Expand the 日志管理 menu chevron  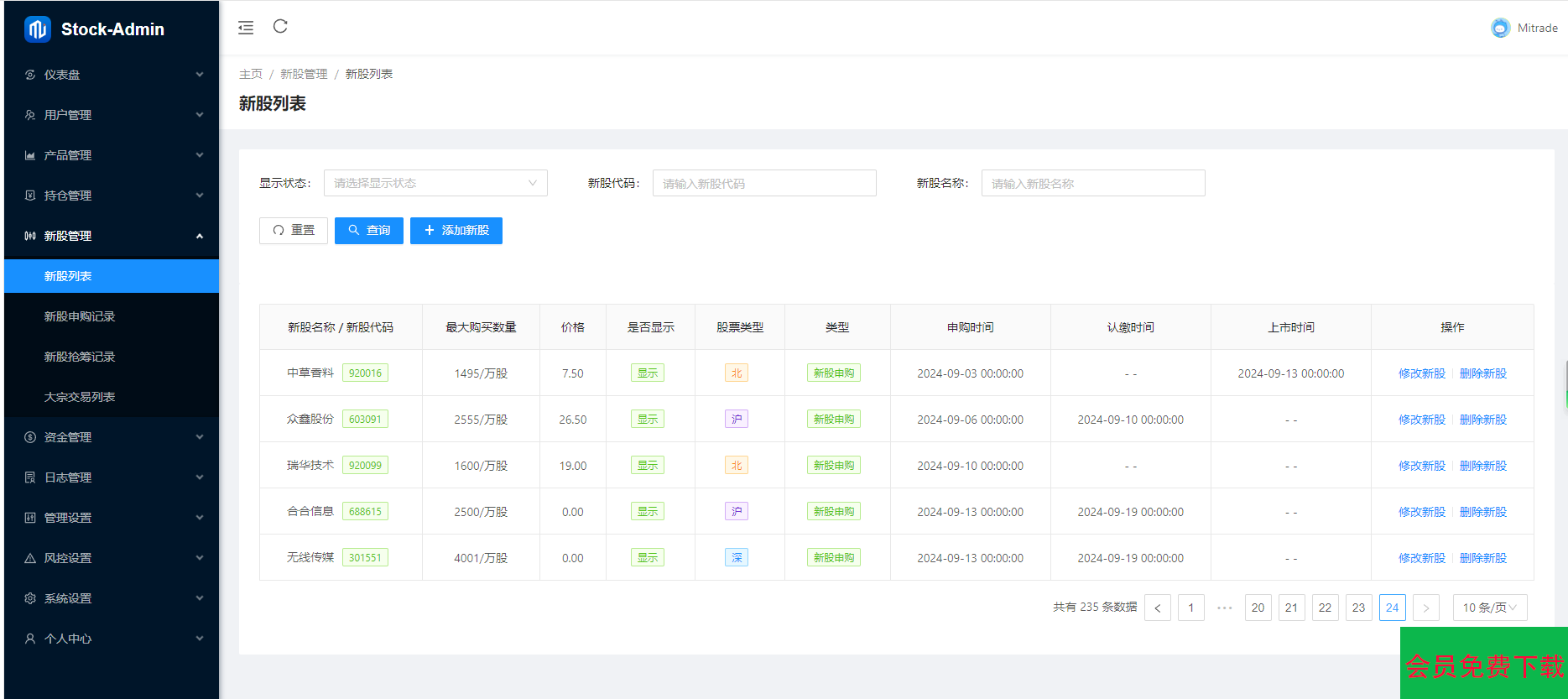coord(200,477)
